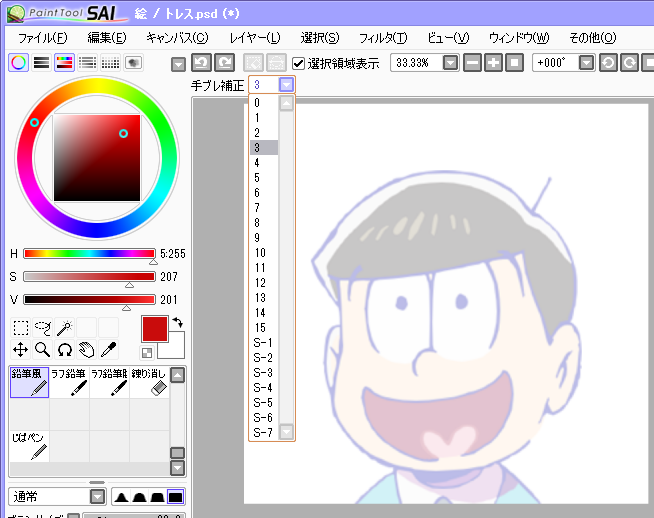The image size is (654, 518).
Task: Select stabilizer value 5 in list
Action: tap(264, 178)
